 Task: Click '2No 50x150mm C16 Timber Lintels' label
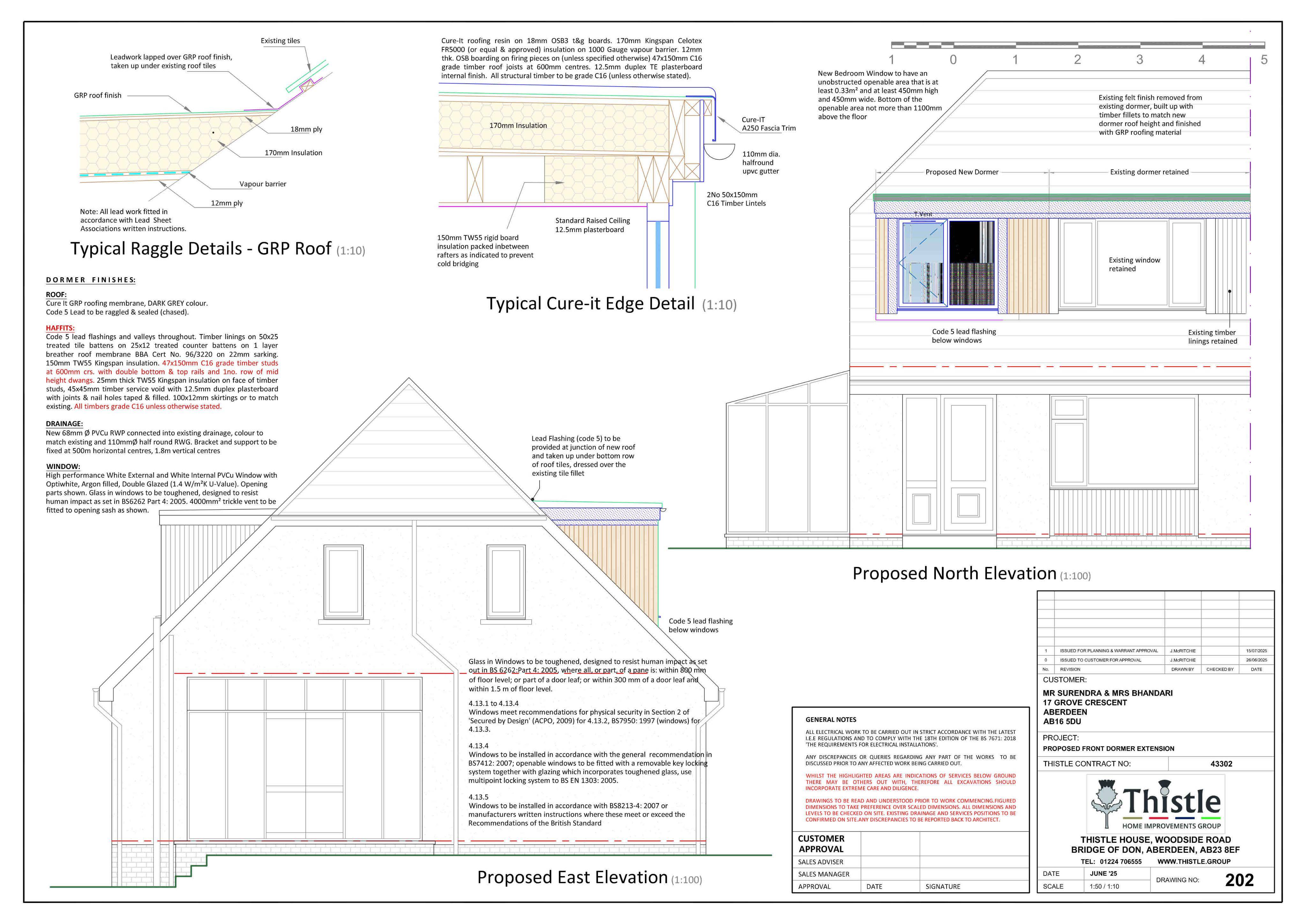736,199
